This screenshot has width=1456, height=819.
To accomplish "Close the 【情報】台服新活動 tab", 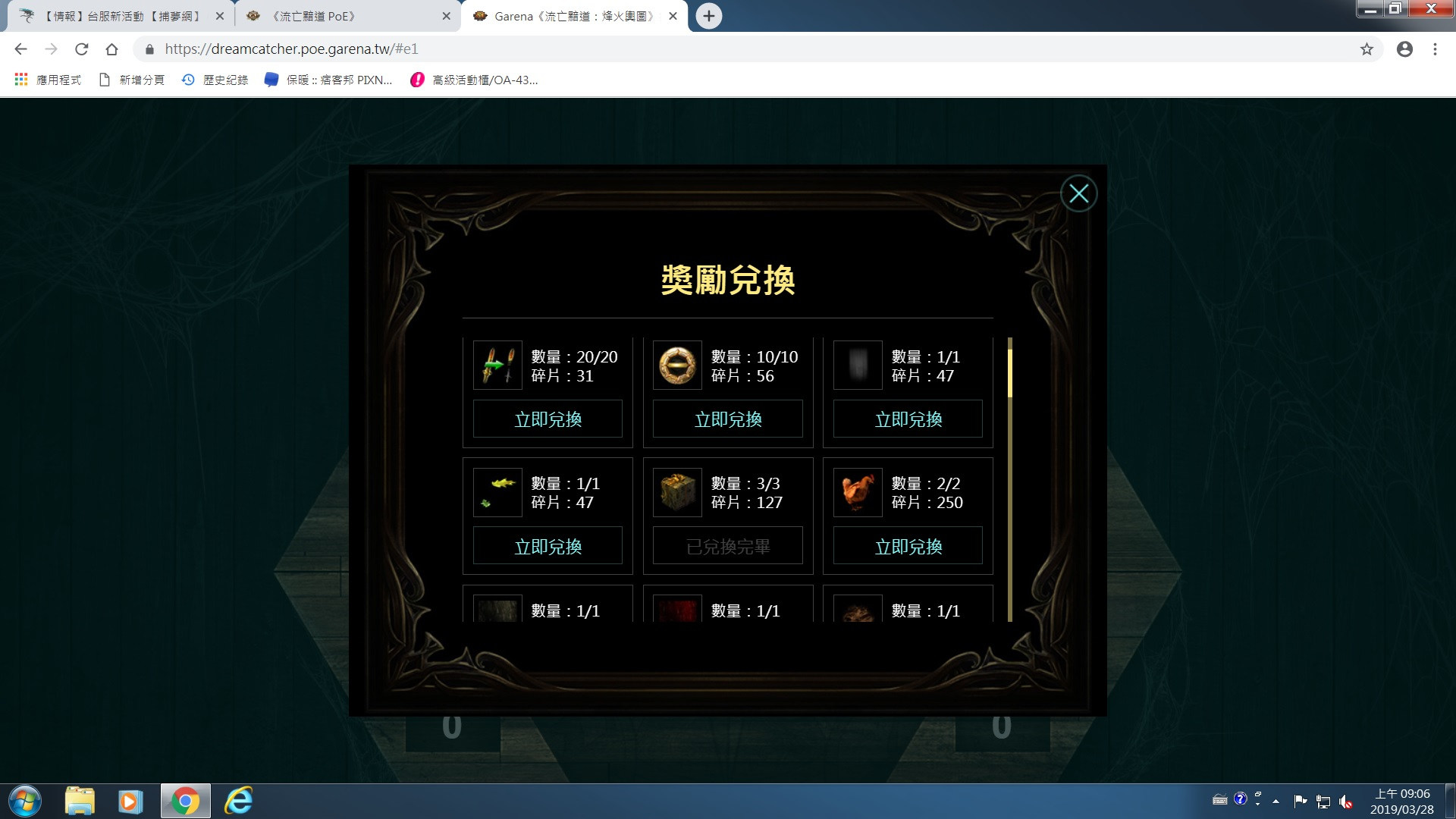I will point(220,16).
